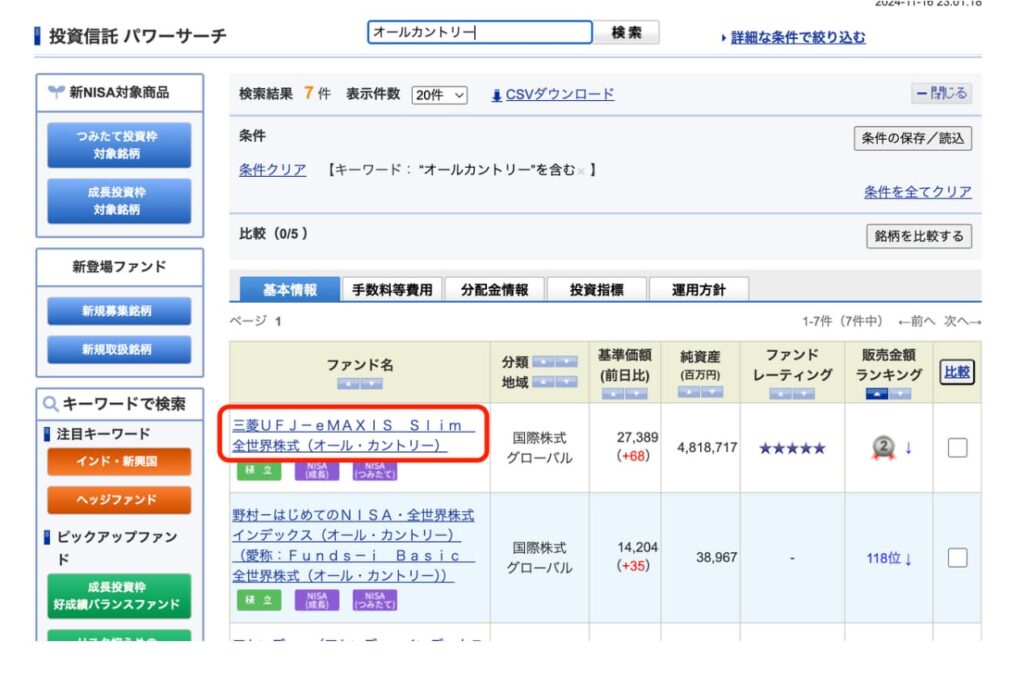Focus the keyword search input field

(480, 32)
